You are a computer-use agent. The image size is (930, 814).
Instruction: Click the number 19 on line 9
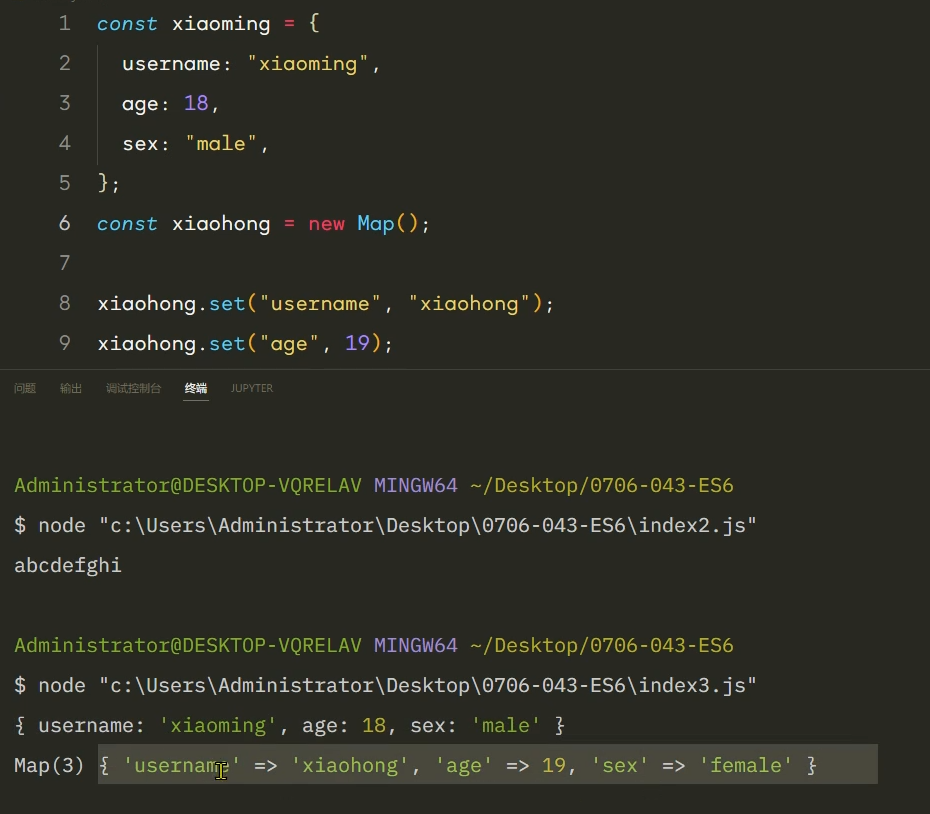358,343
